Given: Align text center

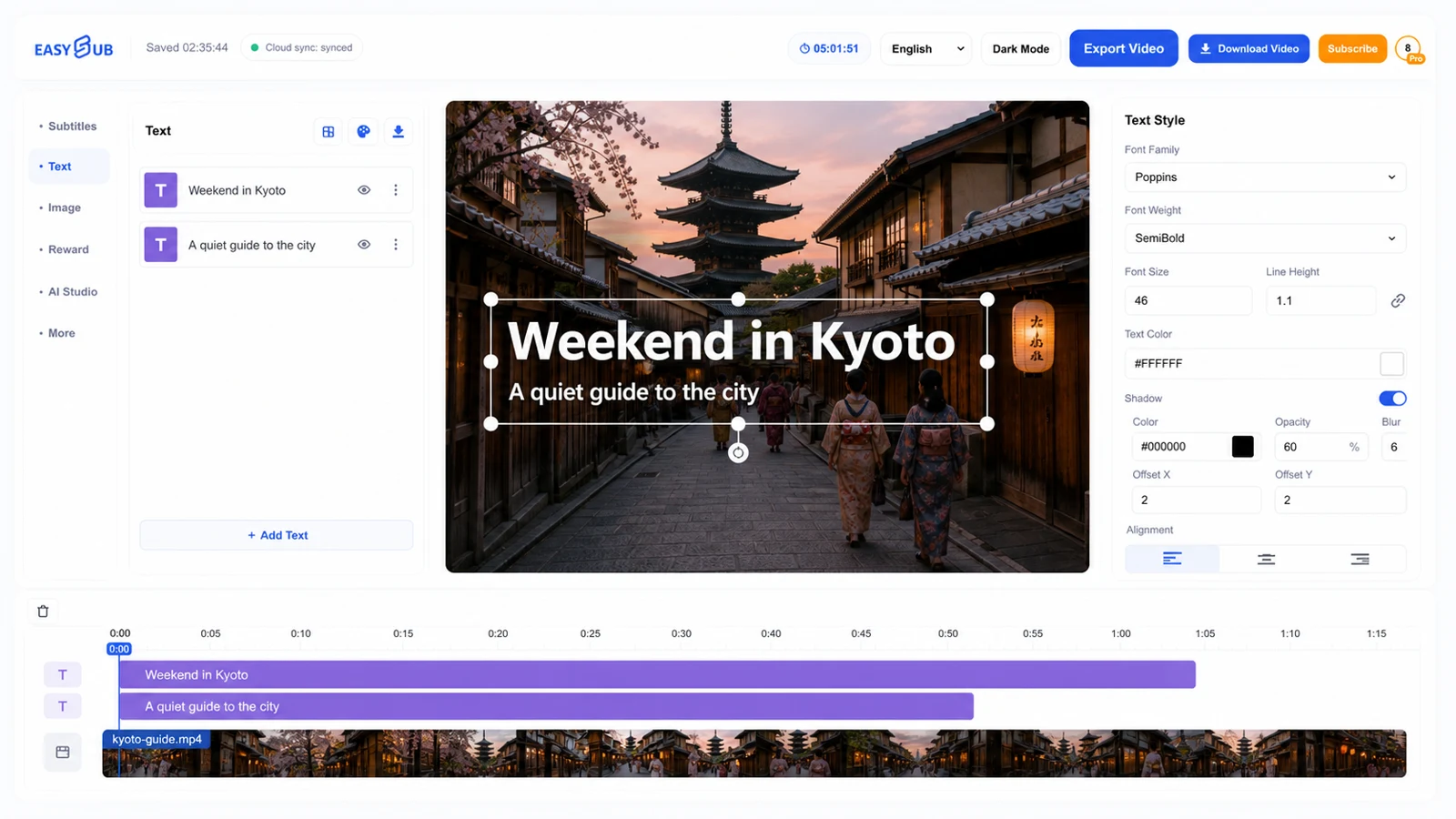Looking at the screenshot, I should (1266, 559).
